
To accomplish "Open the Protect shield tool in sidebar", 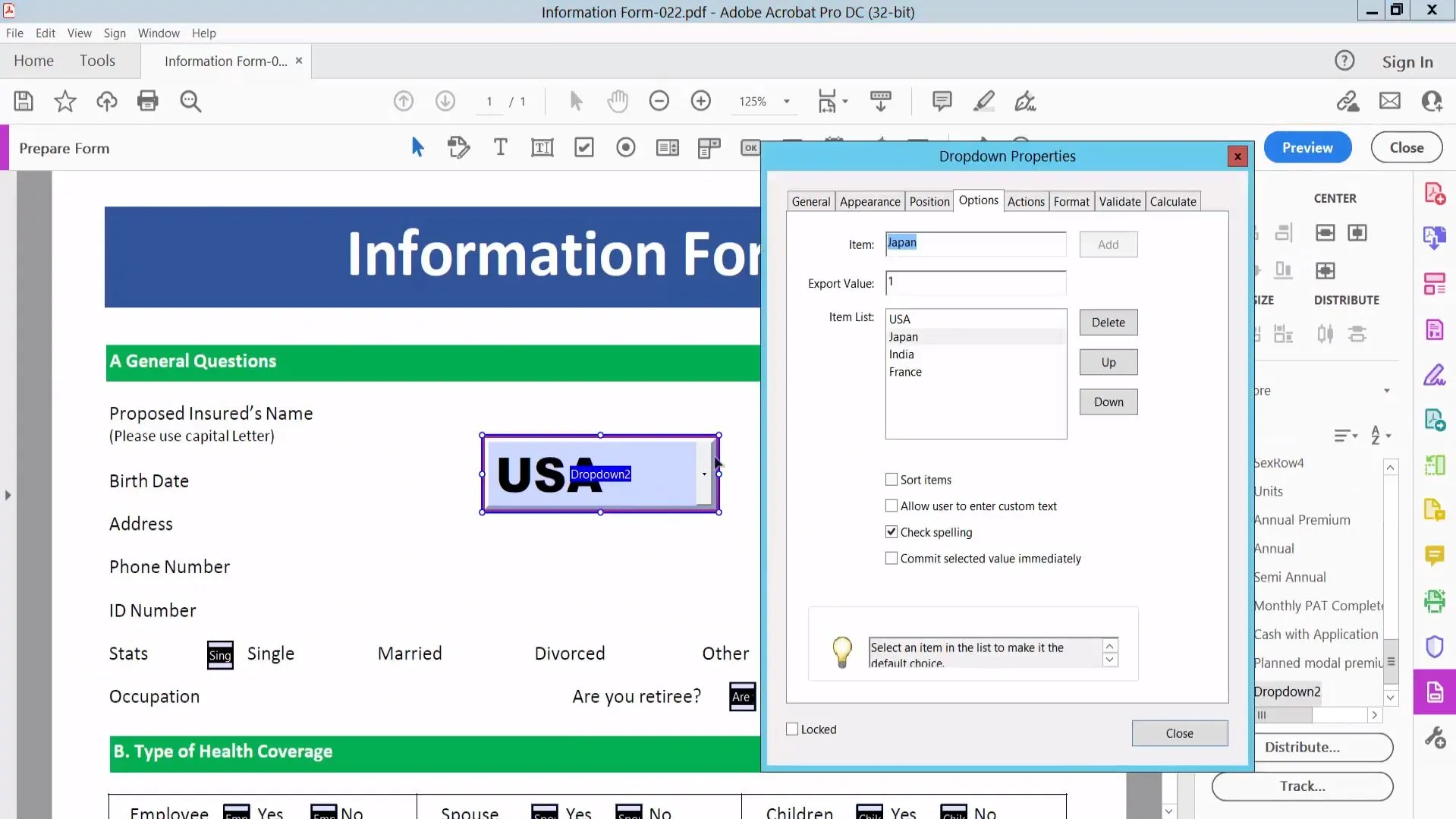I will point(1434,646).
